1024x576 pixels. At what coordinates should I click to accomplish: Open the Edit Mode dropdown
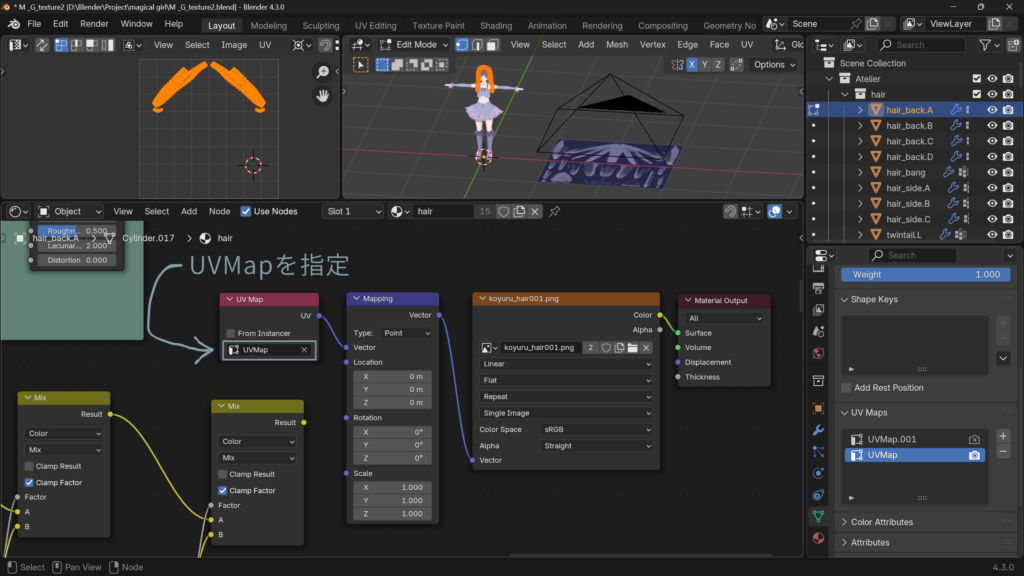click(x=414, y=45)
